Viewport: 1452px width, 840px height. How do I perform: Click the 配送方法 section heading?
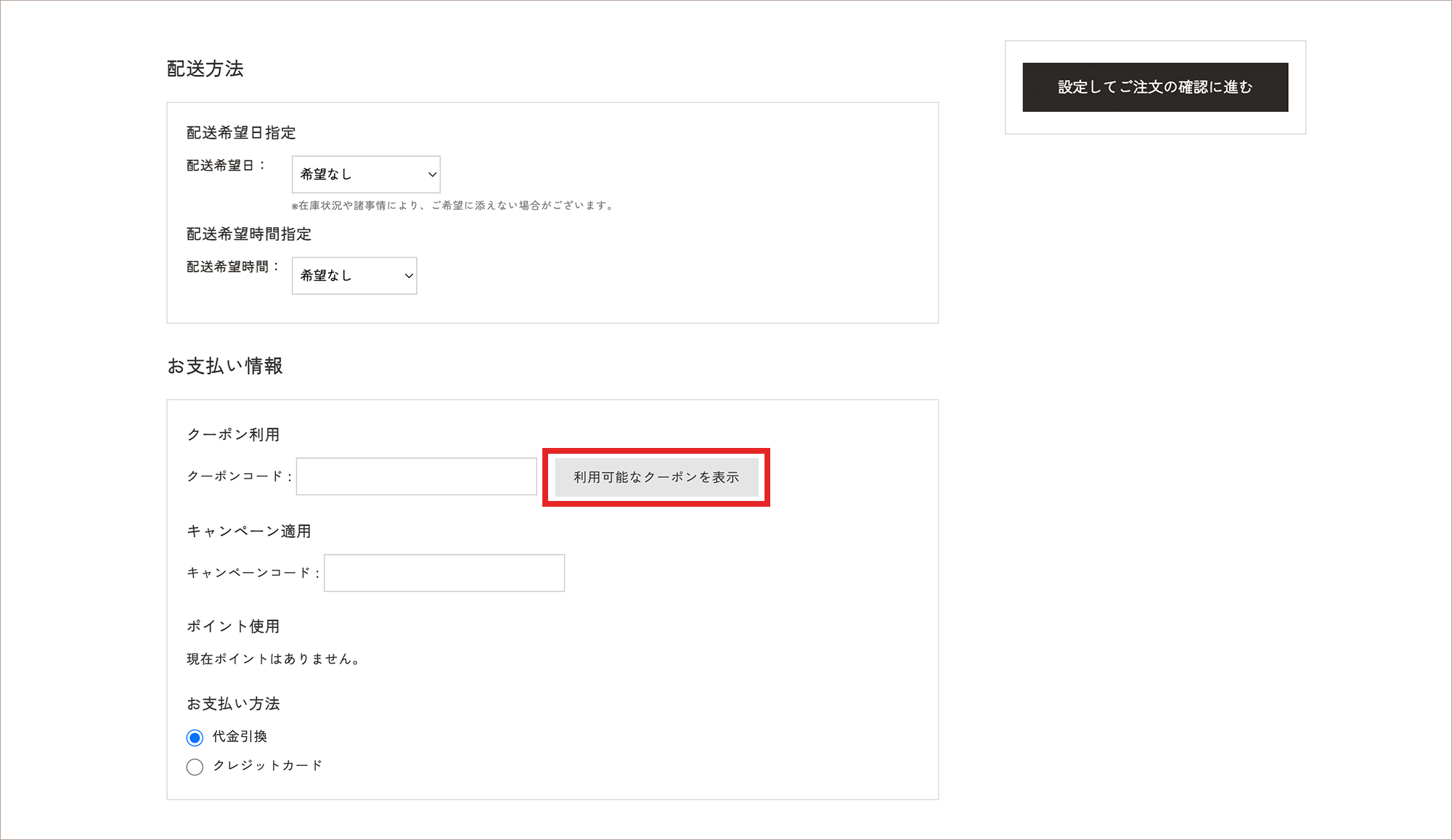(x=205, y=69)
